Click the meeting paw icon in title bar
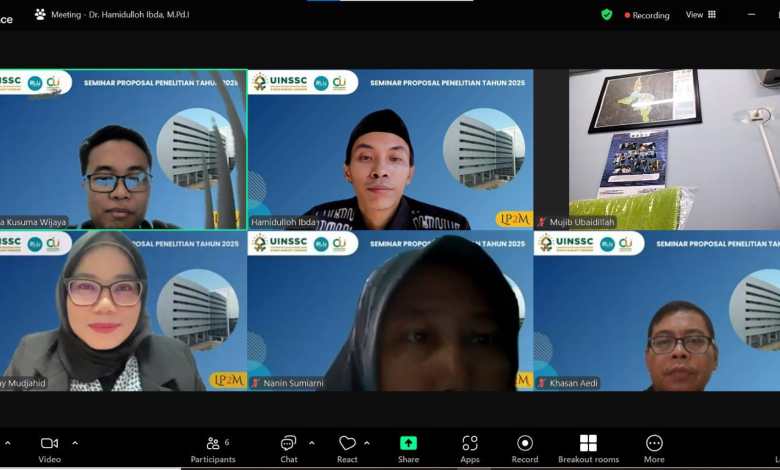The image size is (780, 470). pos(40,14)
